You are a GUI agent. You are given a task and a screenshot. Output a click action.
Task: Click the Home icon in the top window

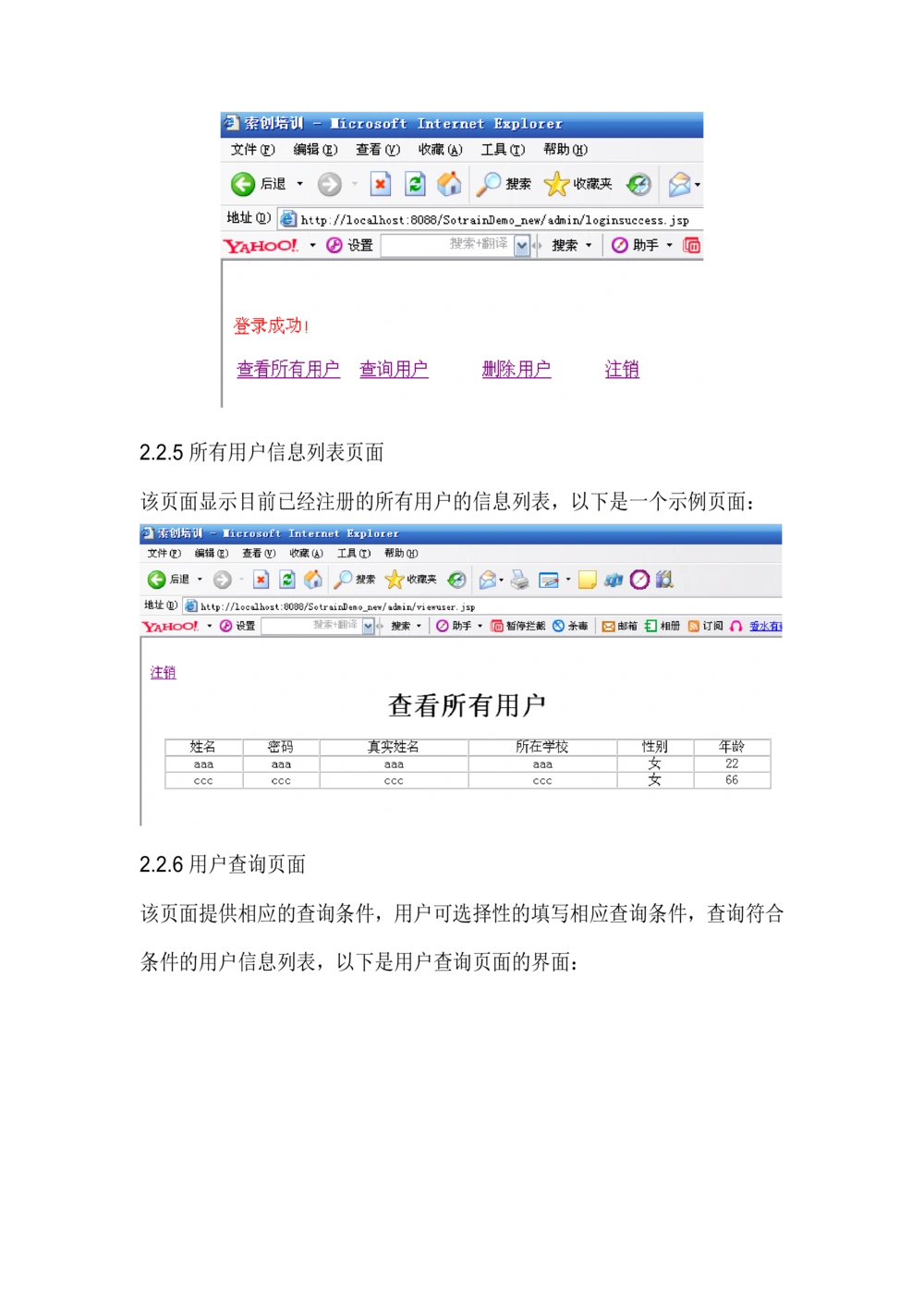(x=450, y=184)
